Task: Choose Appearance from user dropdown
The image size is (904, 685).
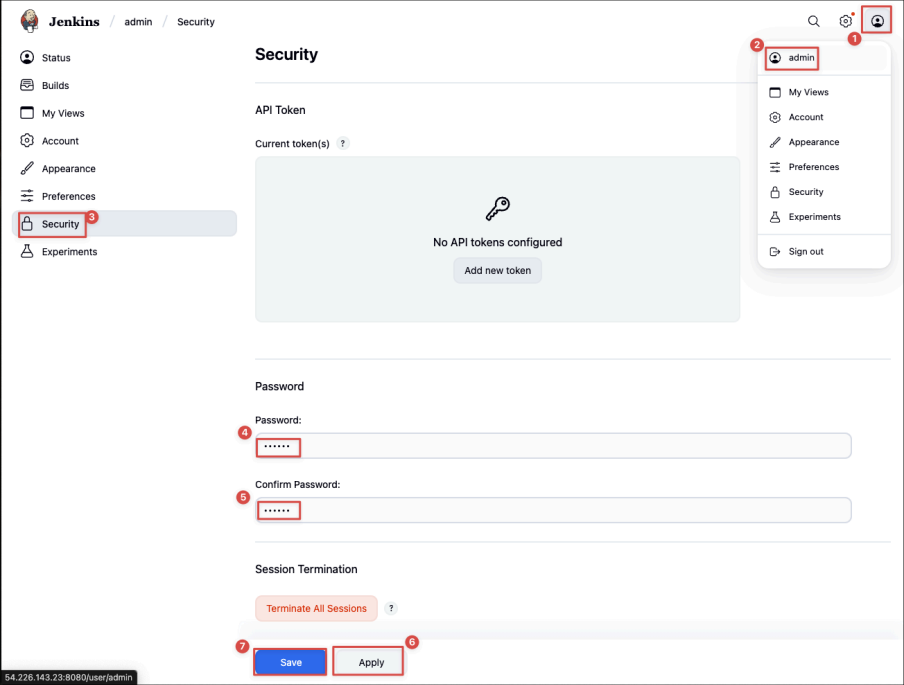Action: click(x=824, y=142)
